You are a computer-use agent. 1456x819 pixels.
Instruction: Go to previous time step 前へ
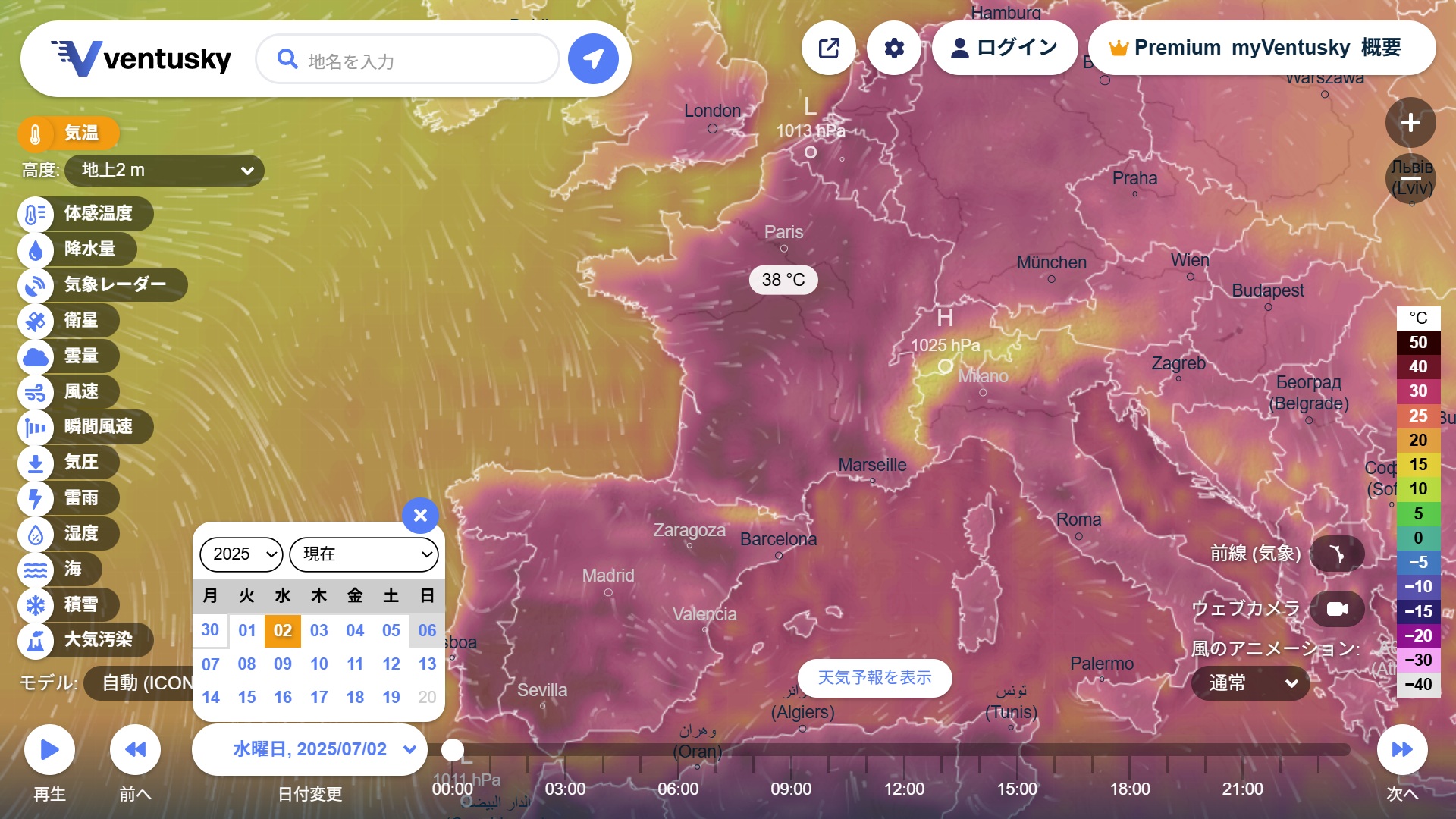[135, 750]
